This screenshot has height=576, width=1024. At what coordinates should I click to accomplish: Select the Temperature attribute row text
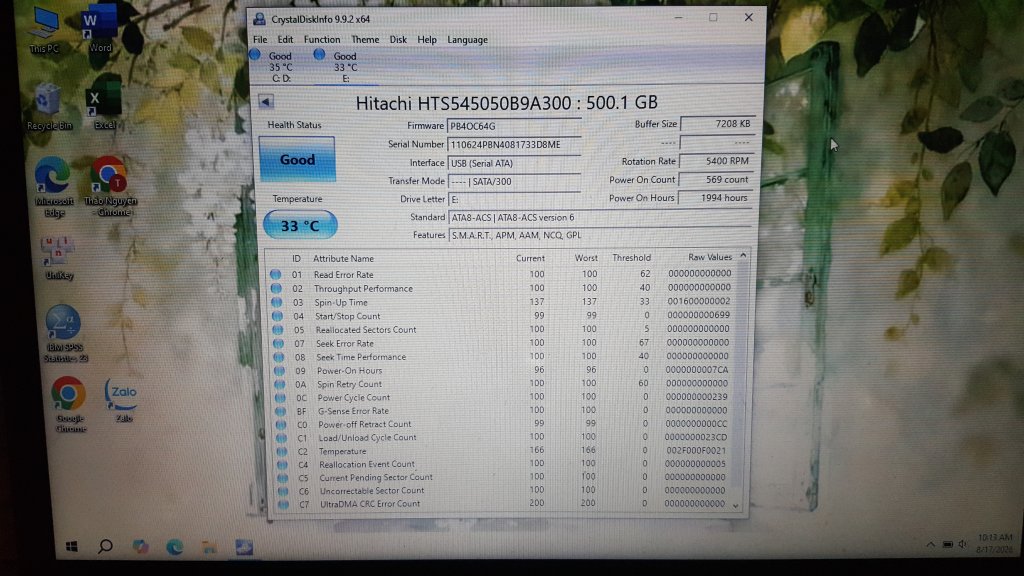[342, 451]
